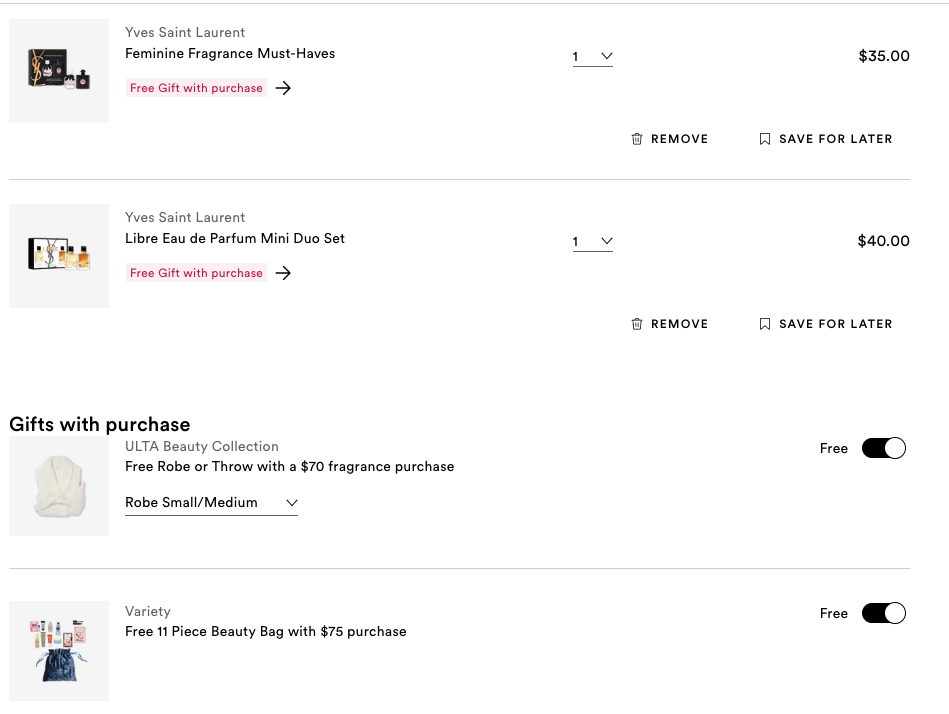Click Free Gift with purchase tag on Libre Duo
This screenshot has height=714, width=949.
pyautogui.click(x=196, y=273)
